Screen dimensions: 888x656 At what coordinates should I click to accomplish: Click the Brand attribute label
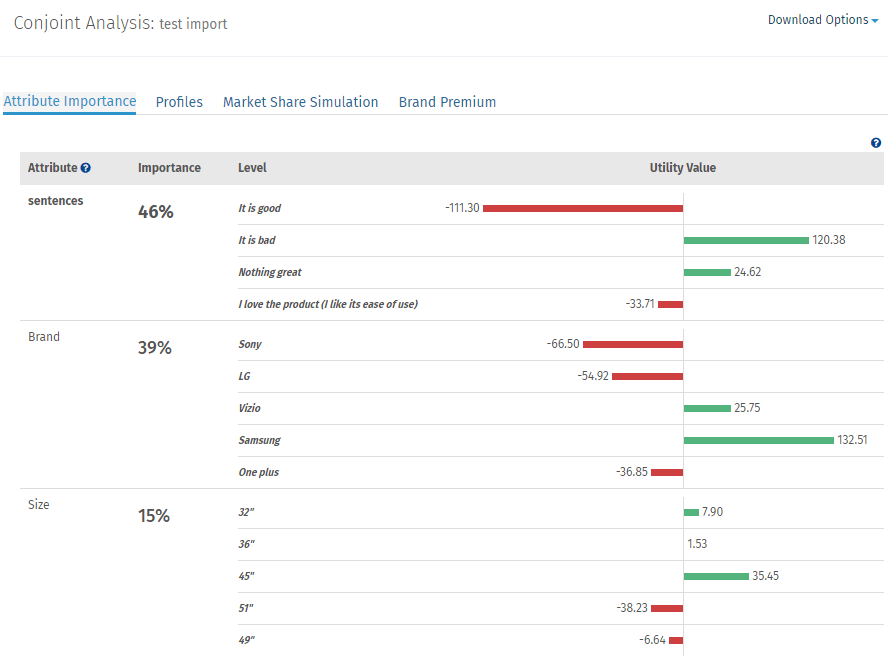click(44, 337)
